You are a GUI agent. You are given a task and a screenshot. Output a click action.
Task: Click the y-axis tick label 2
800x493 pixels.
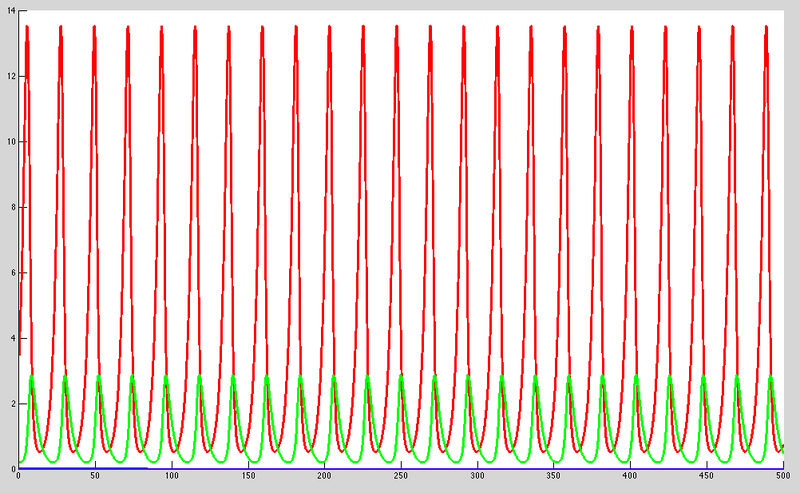(11, 403)
